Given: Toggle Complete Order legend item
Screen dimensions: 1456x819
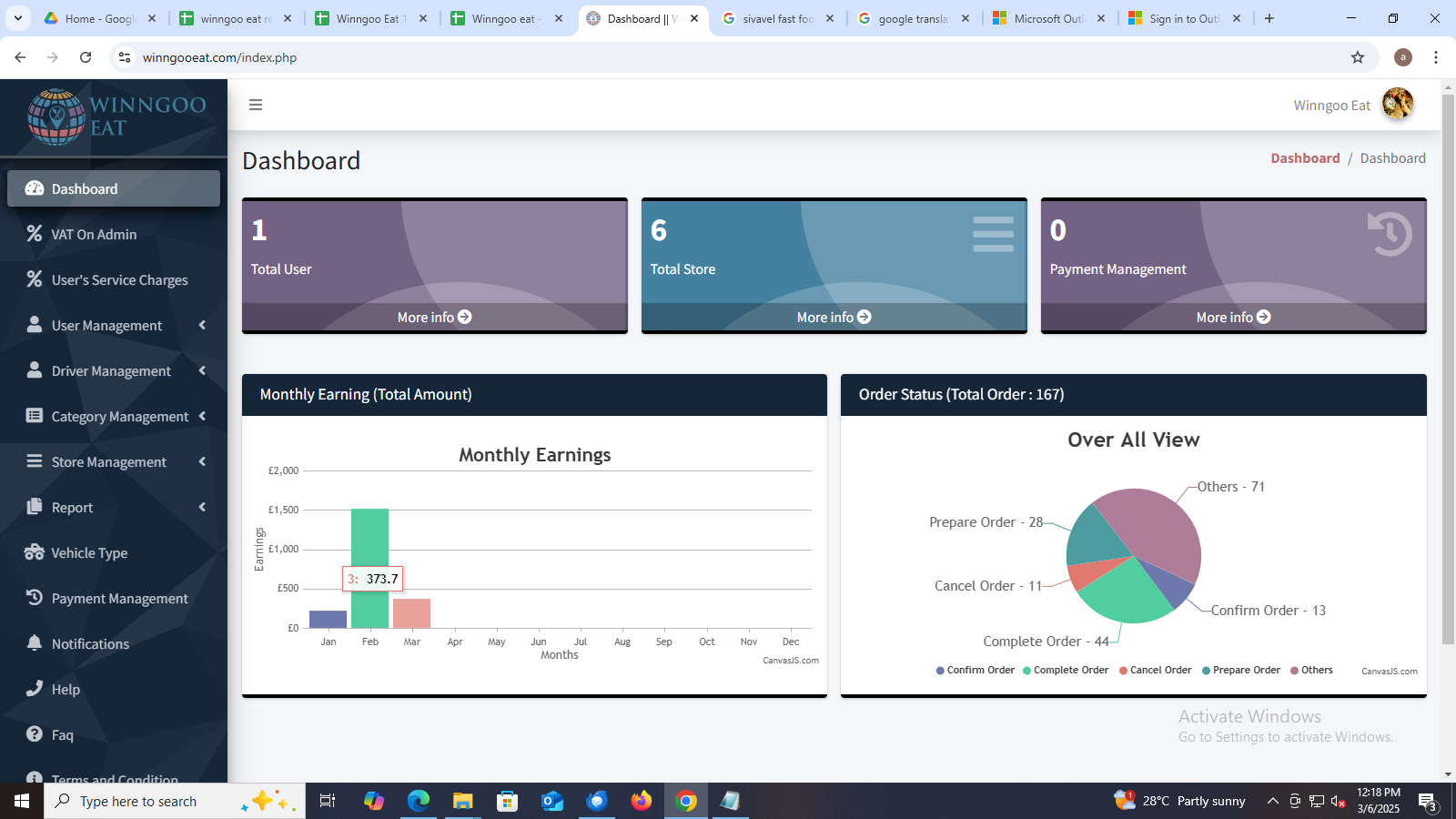Looking at the screenshot, I should pos(1066,671).
